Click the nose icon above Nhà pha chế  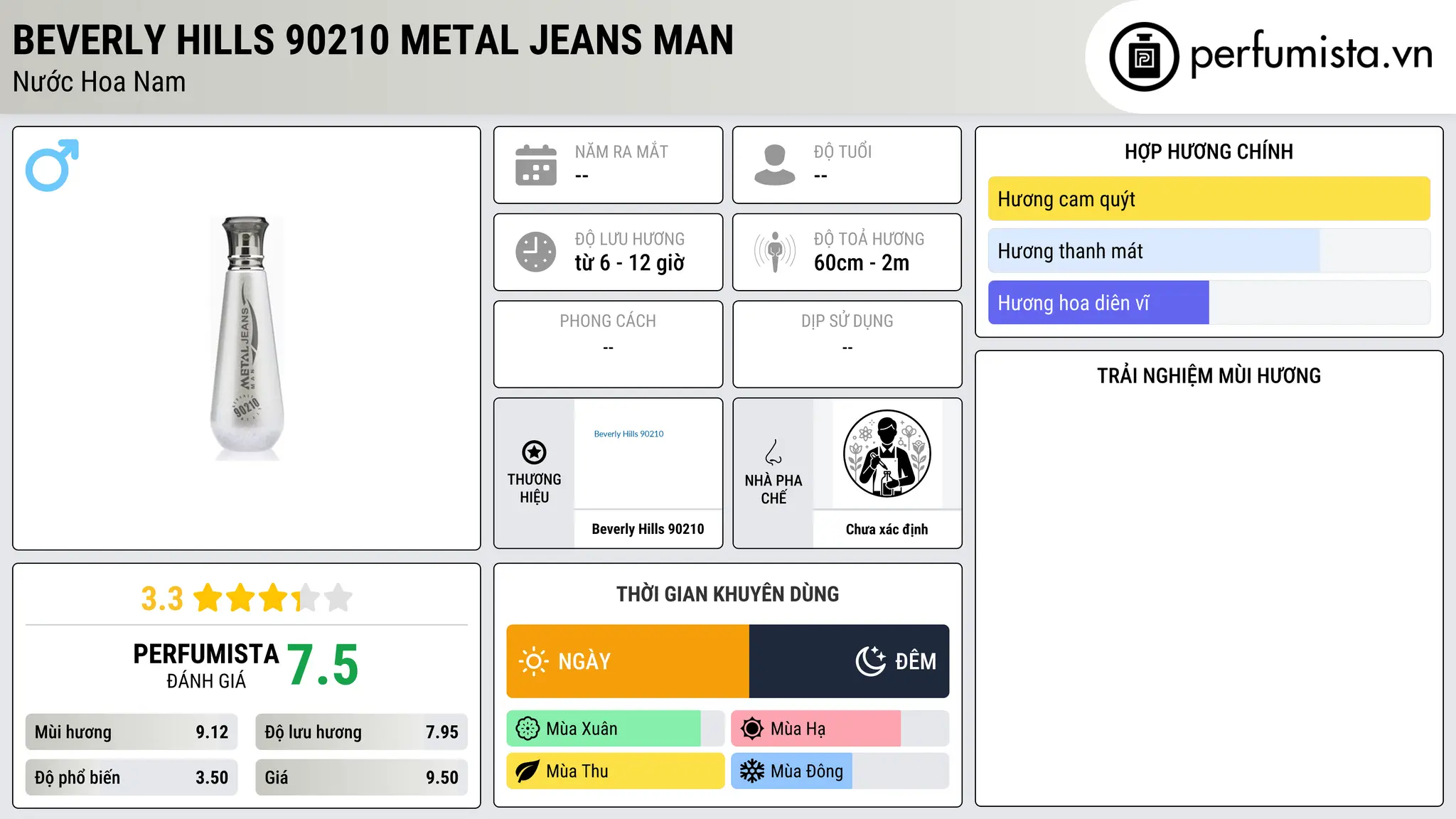pos(773,452)
